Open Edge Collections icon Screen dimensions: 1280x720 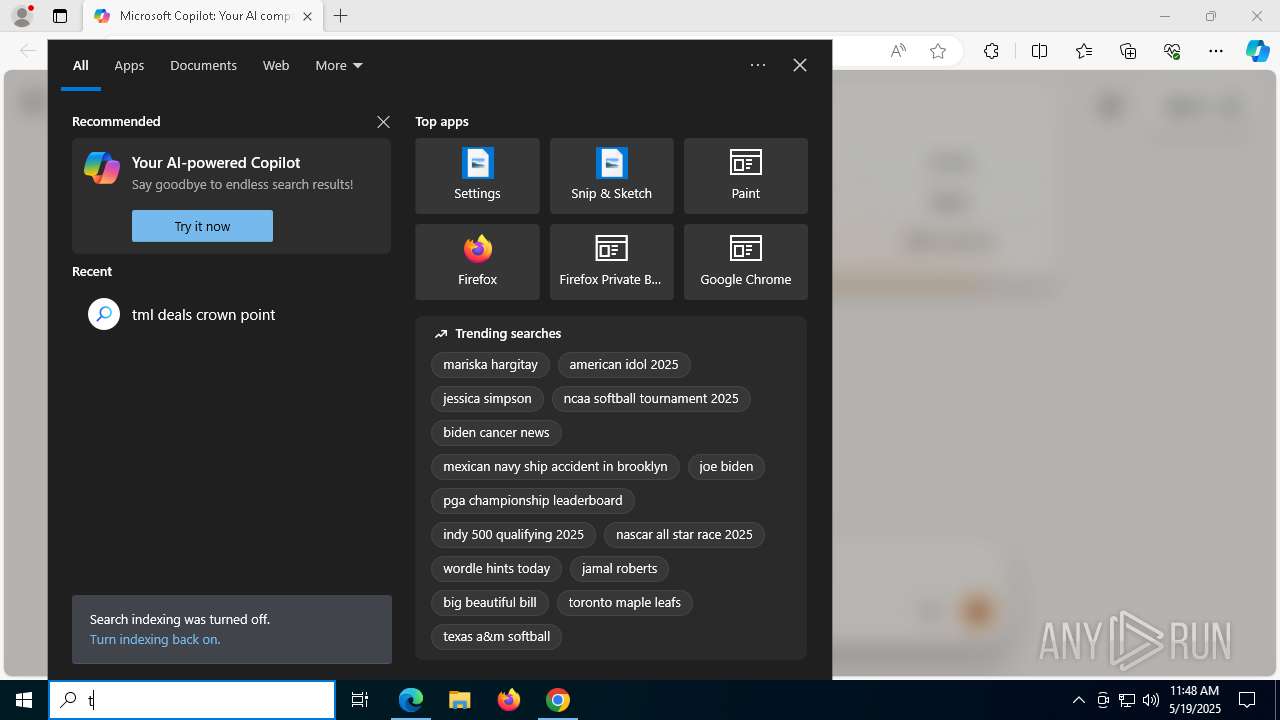point(1128,51)
